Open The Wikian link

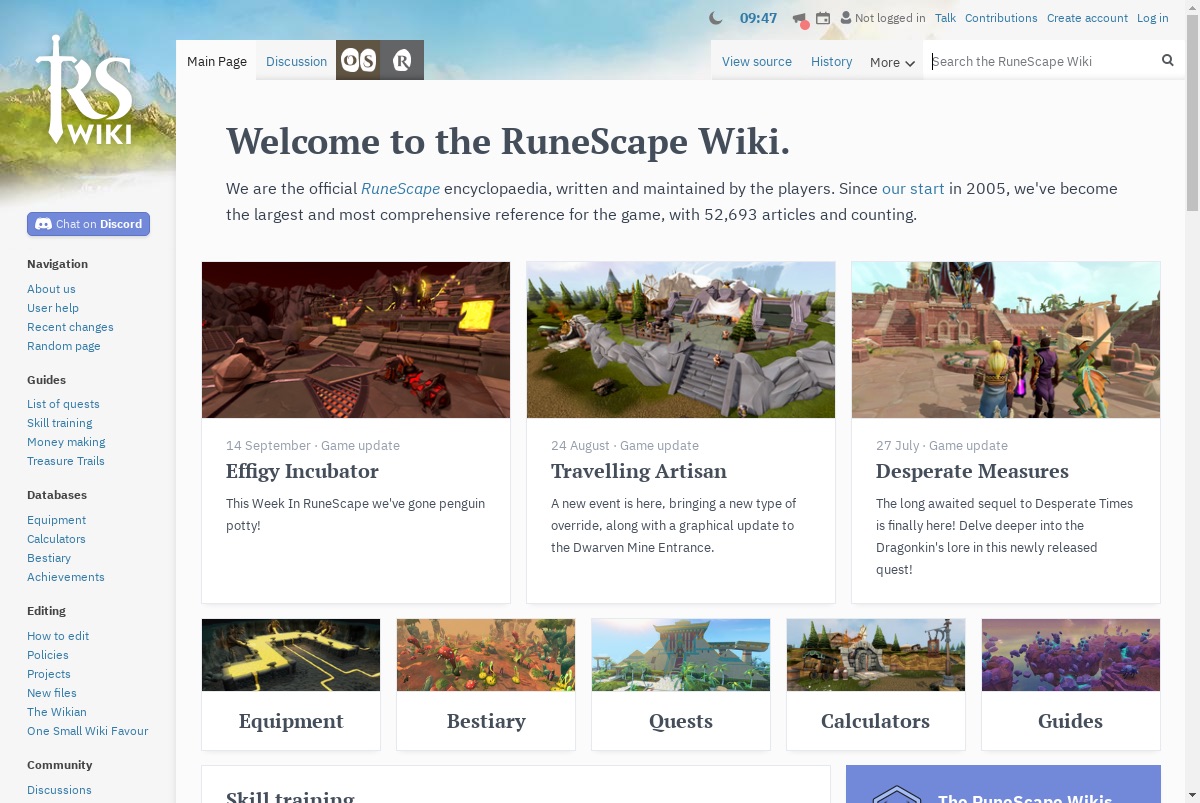(x=57, y=712)
